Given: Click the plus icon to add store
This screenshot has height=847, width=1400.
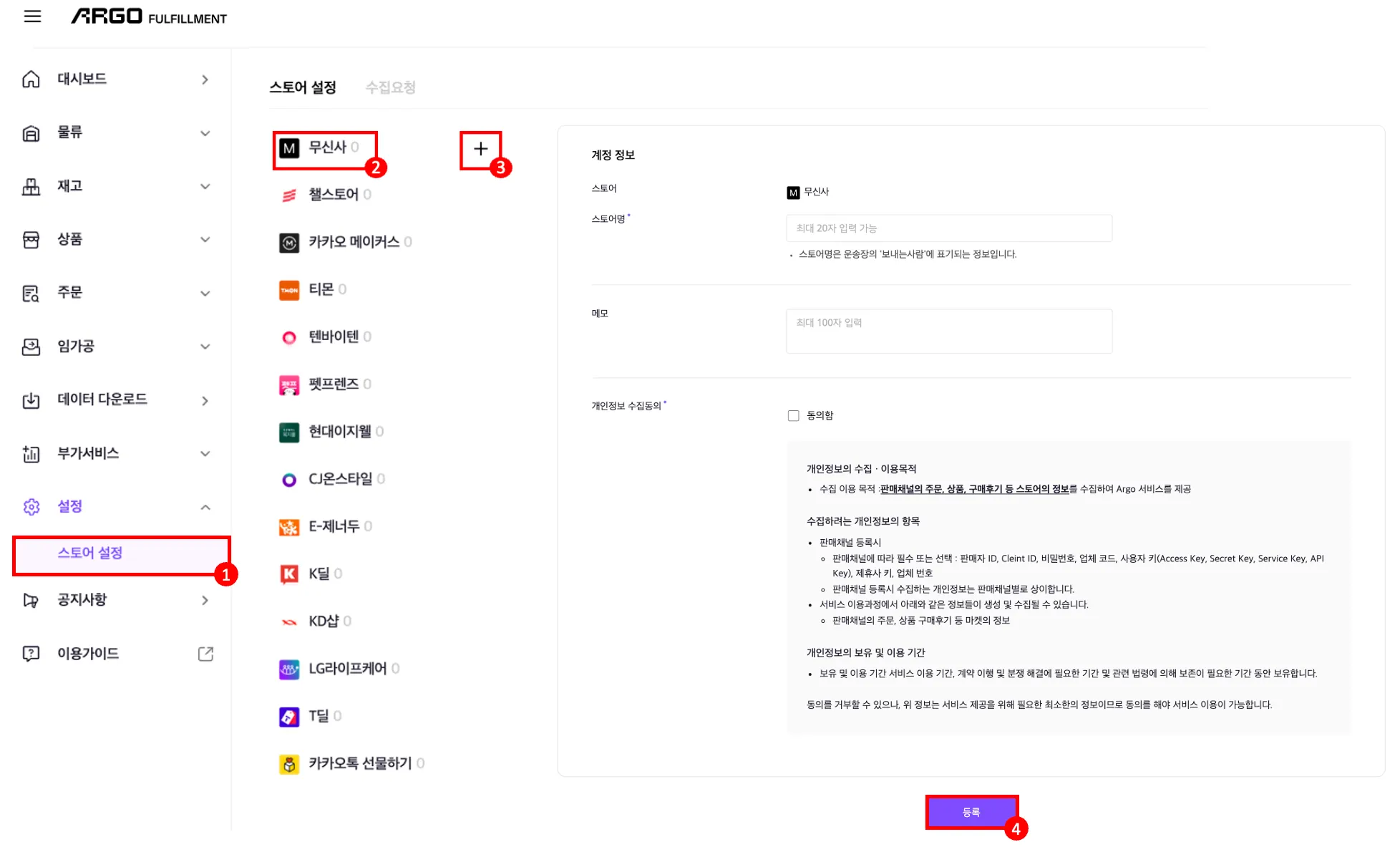Looking at the screenshot, I should (x=480, y=149).
